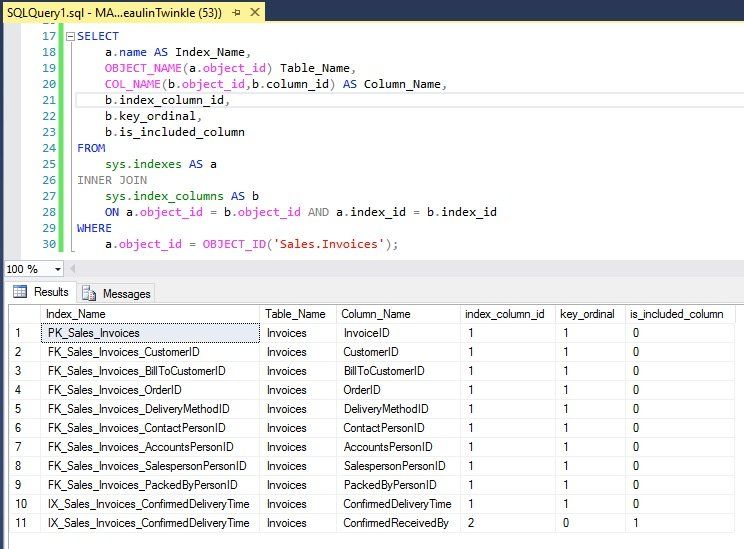Switch to the Messages tab
Screen dimensions: 744x549
tap(116, 293)
